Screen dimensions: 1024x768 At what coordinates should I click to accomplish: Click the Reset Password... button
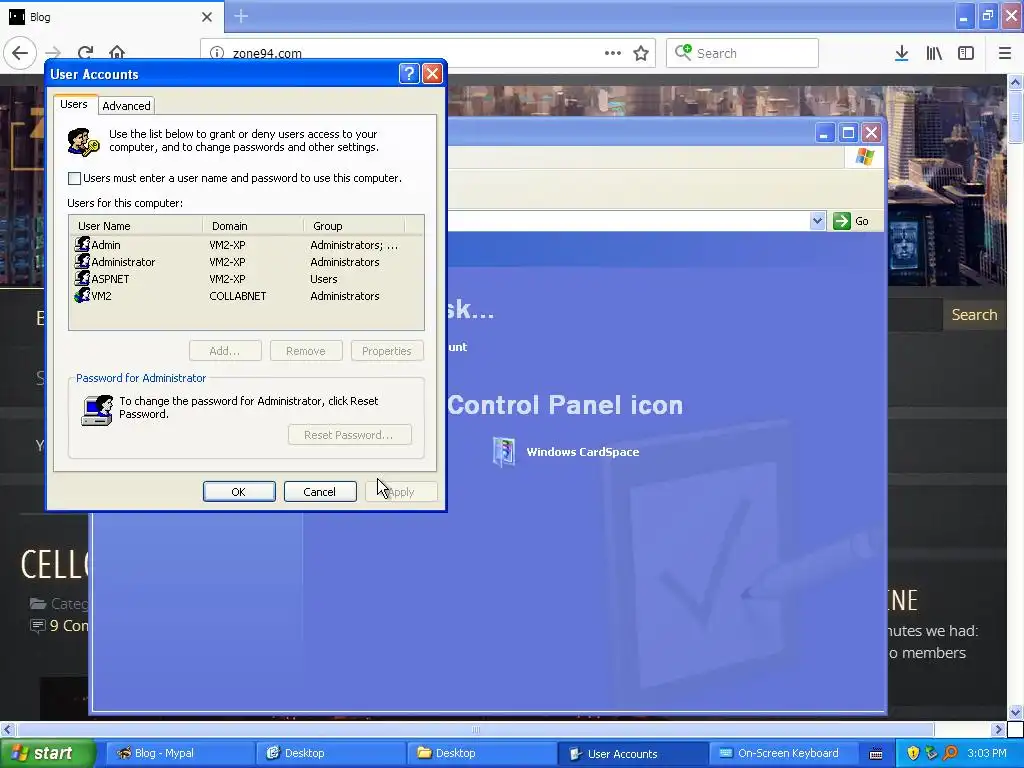coord(349,435)
